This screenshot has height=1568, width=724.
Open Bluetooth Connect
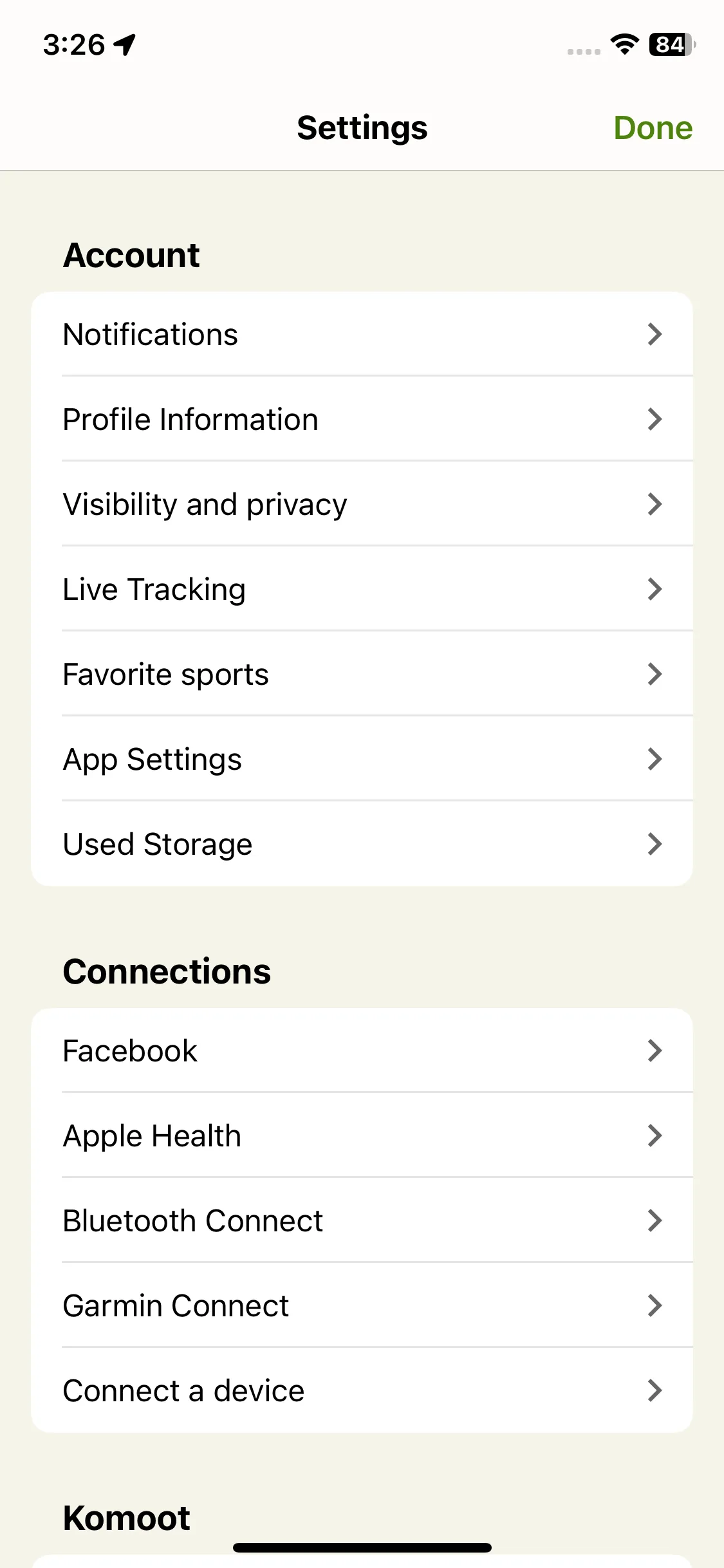pos(362,1220)
